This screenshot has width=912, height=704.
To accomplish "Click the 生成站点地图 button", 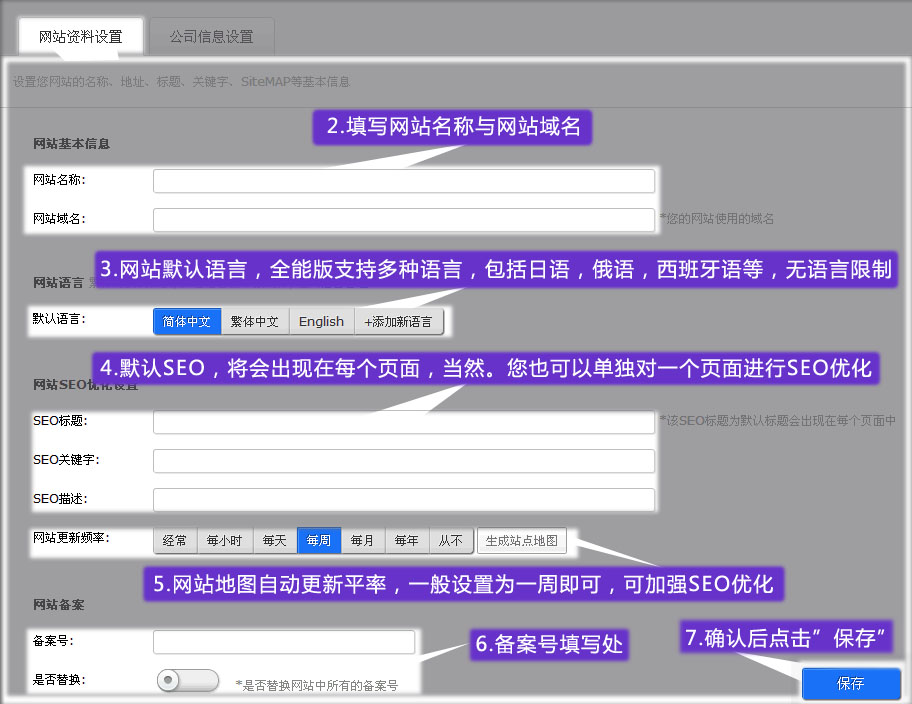I will coord(522,541).
